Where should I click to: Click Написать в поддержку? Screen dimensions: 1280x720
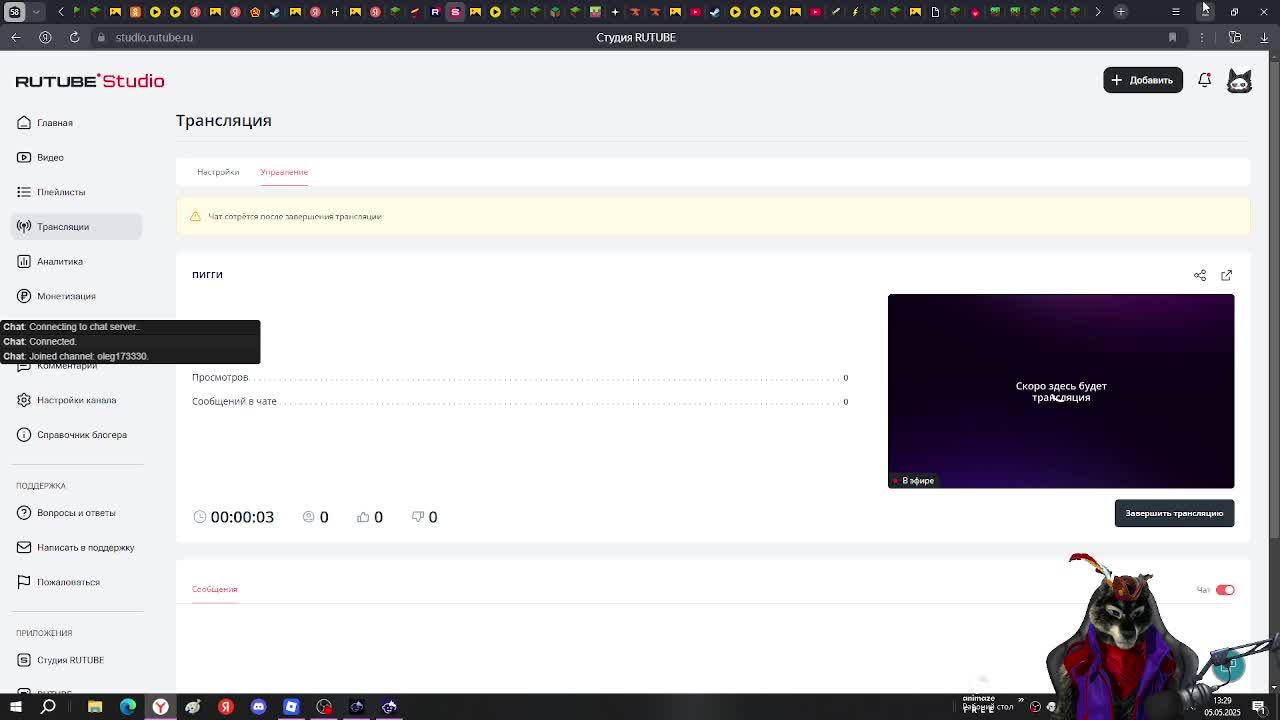pos(85,547)
